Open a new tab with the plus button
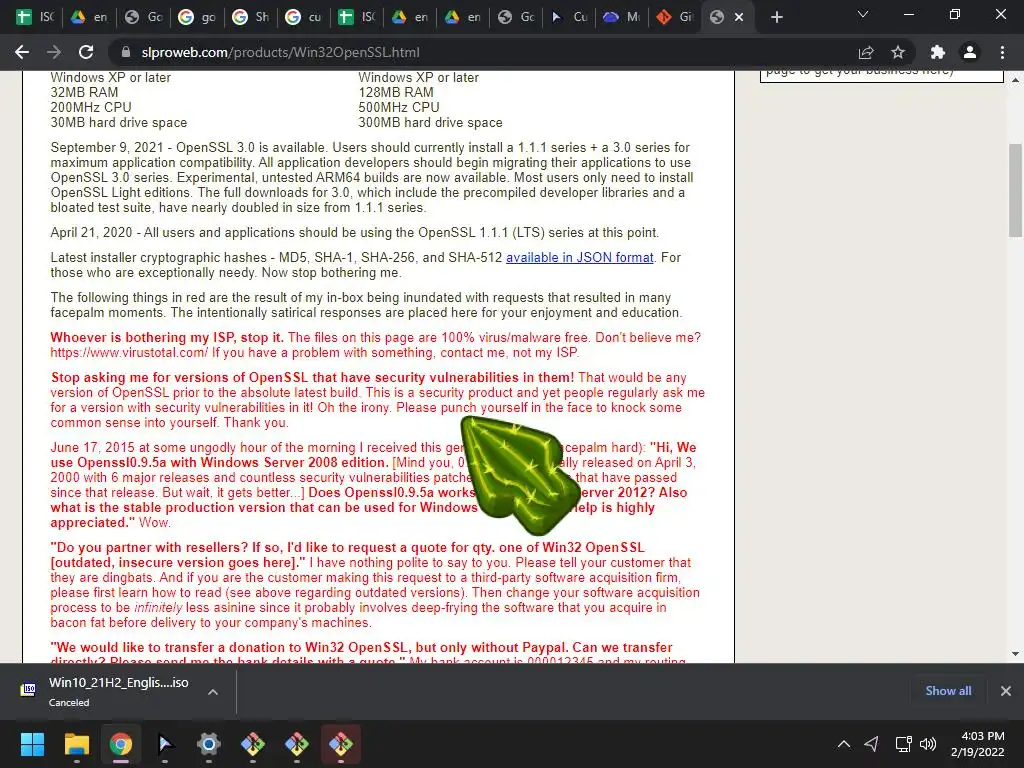Screen dimensions: 1024x768 coord(776,17)
